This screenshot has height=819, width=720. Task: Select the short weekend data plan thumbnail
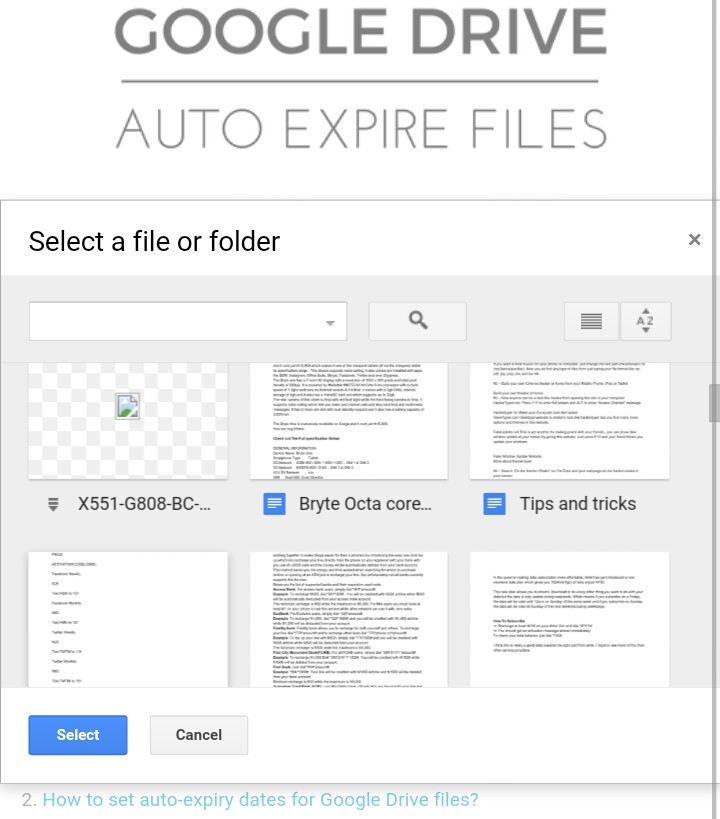pos(570,619)
